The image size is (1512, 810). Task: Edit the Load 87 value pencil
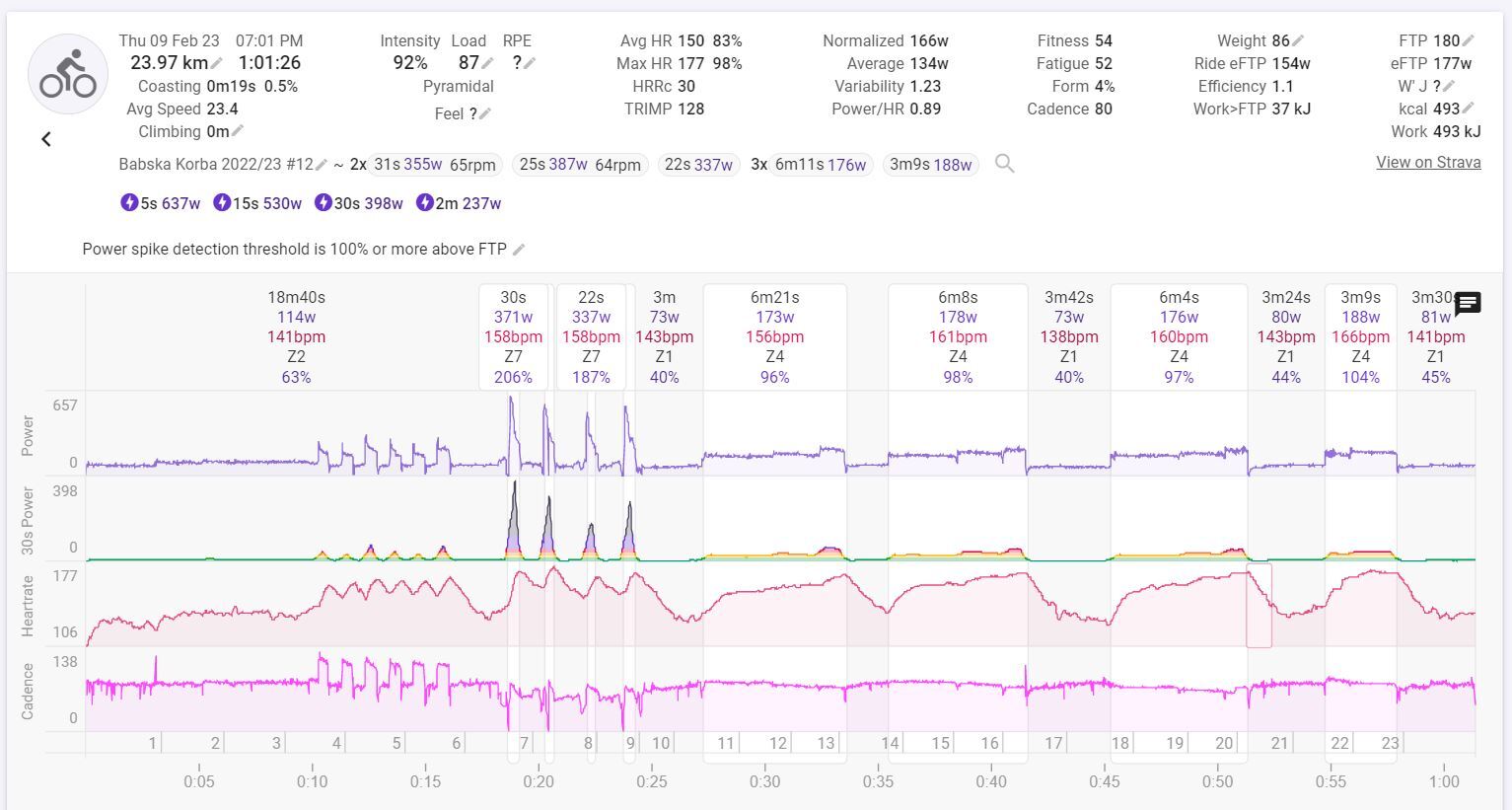click(x=487, y=63)
